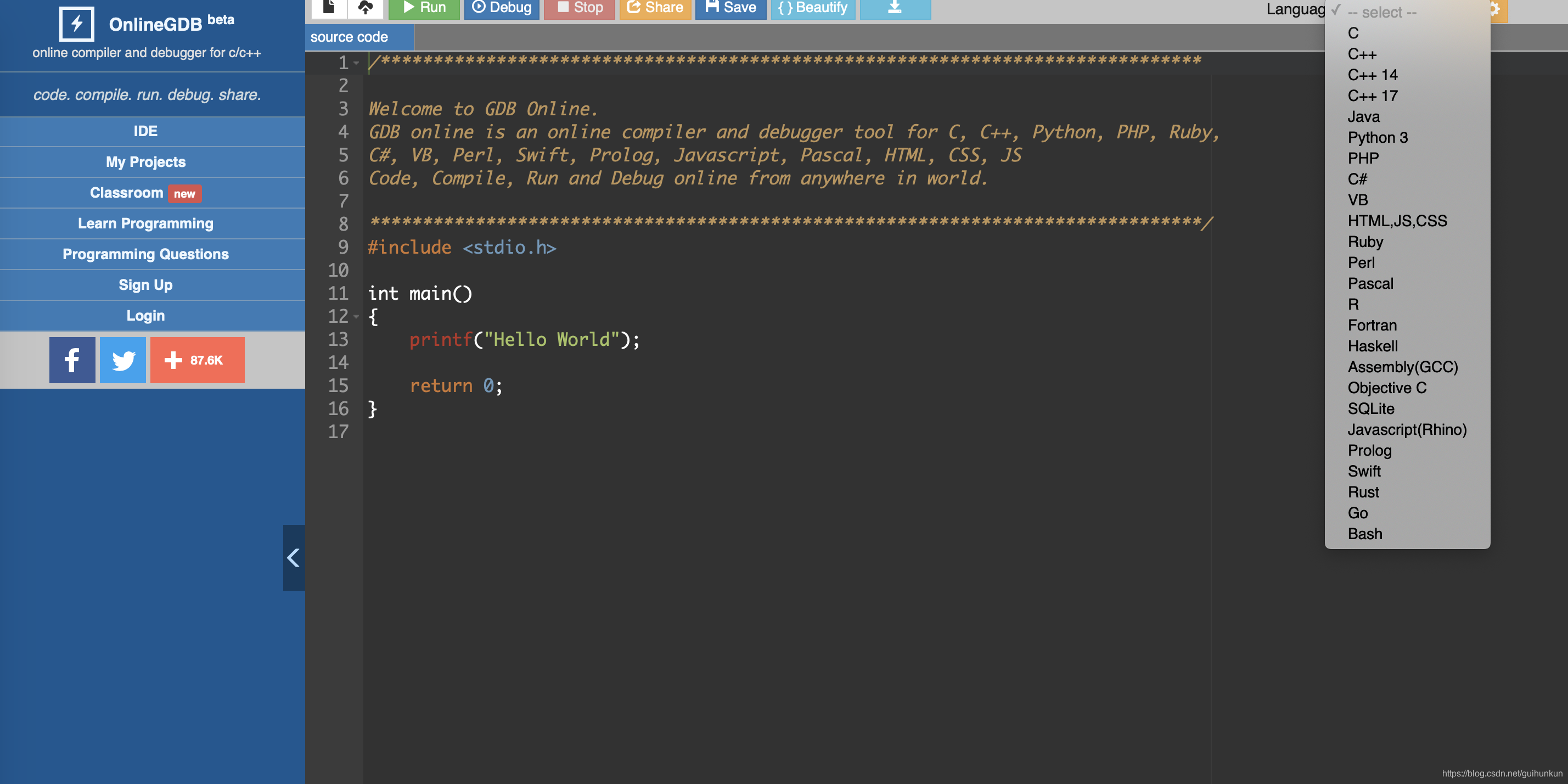Collapse the sidebar with left chevron
The image size is (1568, 784).
(294, 558)
